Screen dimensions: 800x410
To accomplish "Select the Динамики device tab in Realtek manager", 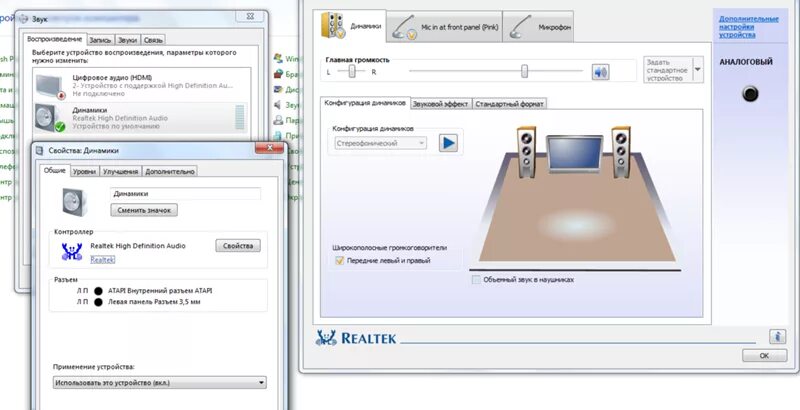I will (x=349, y=25).
